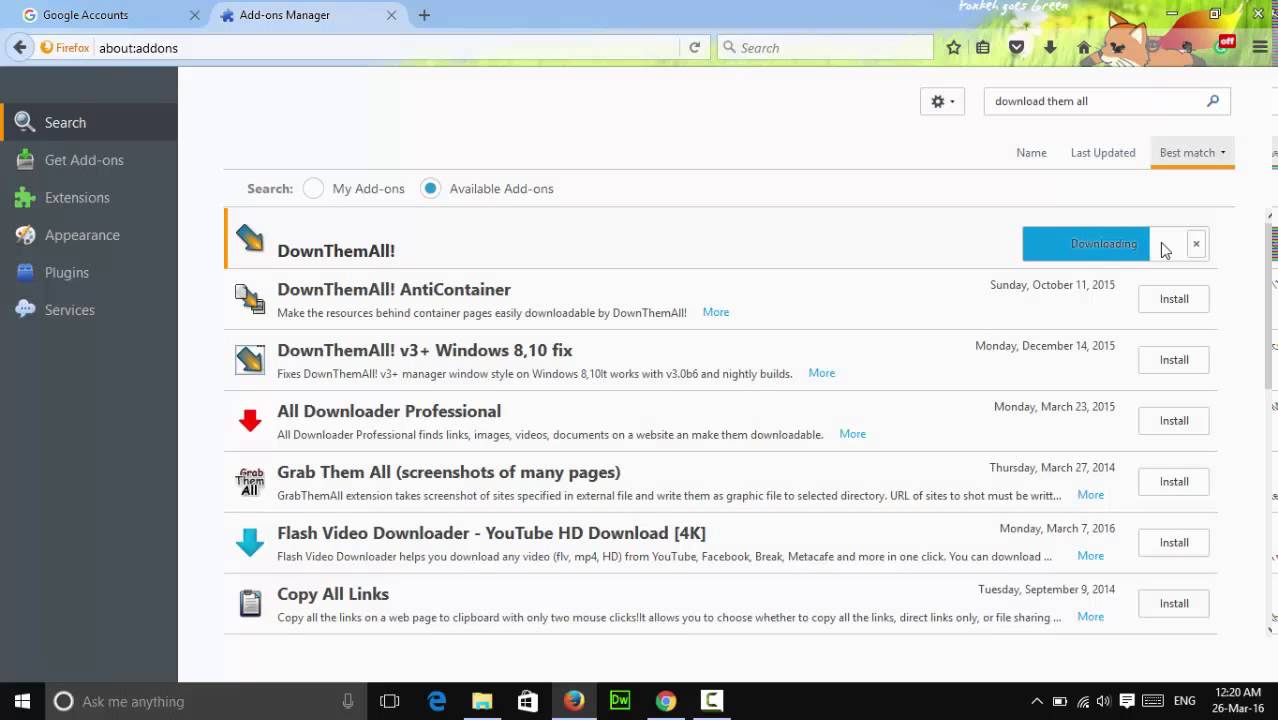Open the Downloads arrow in toolbar

pyautogui.click(x=1049, y=47)
